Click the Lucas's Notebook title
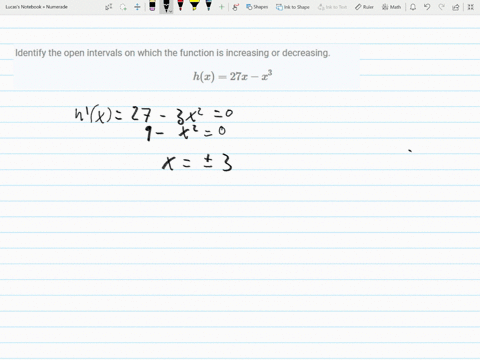The height and width of the screenshot is (360, 480). coord(36,7)
